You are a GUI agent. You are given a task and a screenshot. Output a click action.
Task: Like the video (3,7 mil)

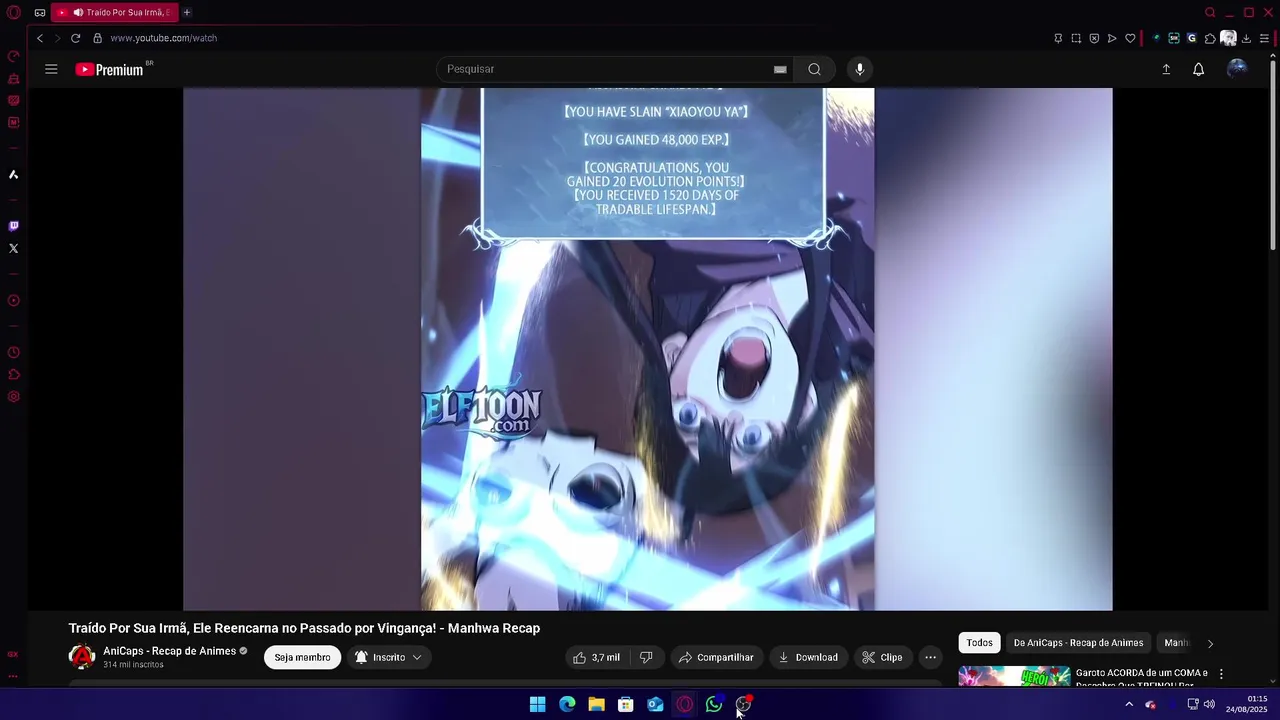tap(597, 657)
